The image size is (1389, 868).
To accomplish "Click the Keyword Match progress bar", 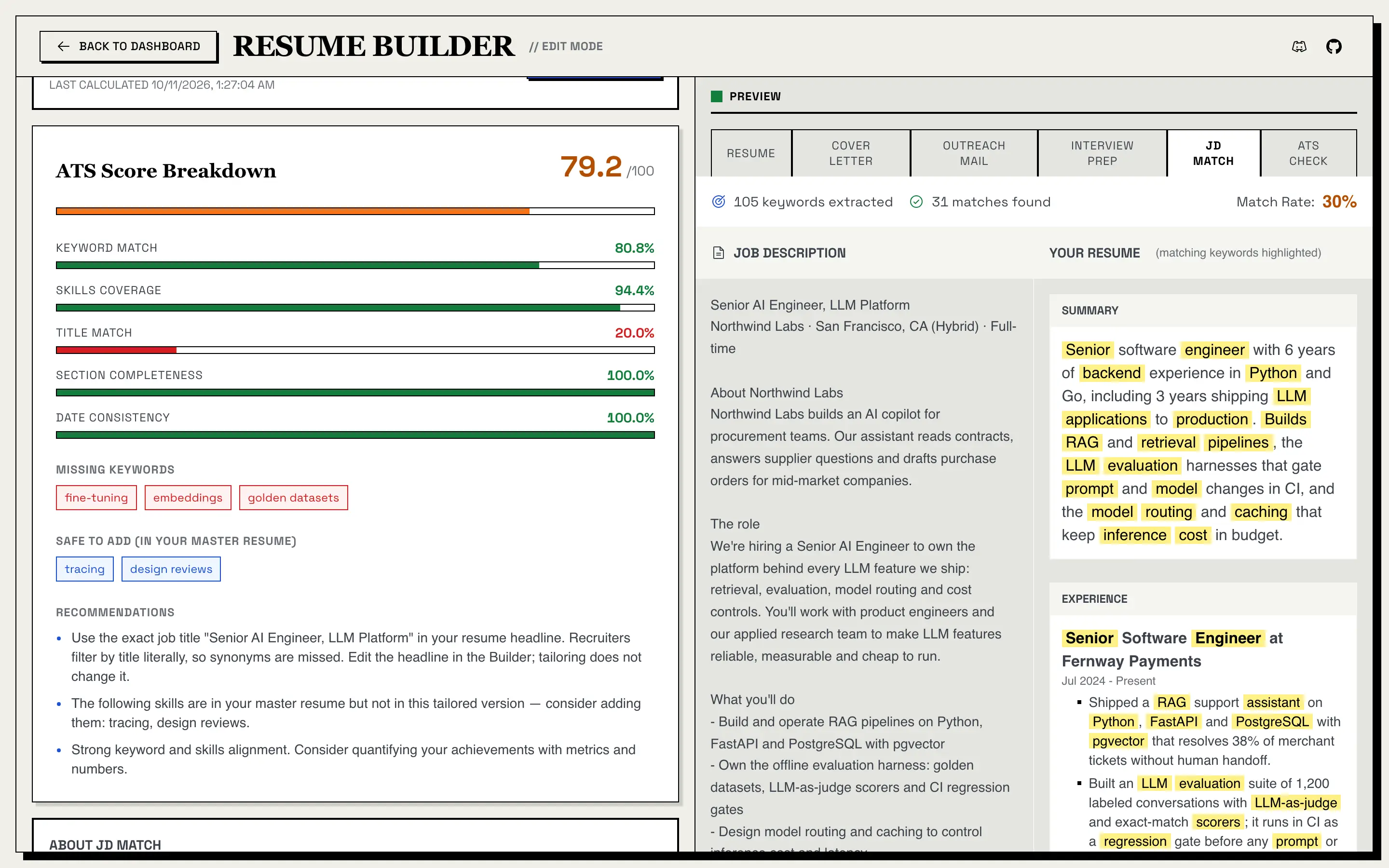I will click(x=355, y=265).
